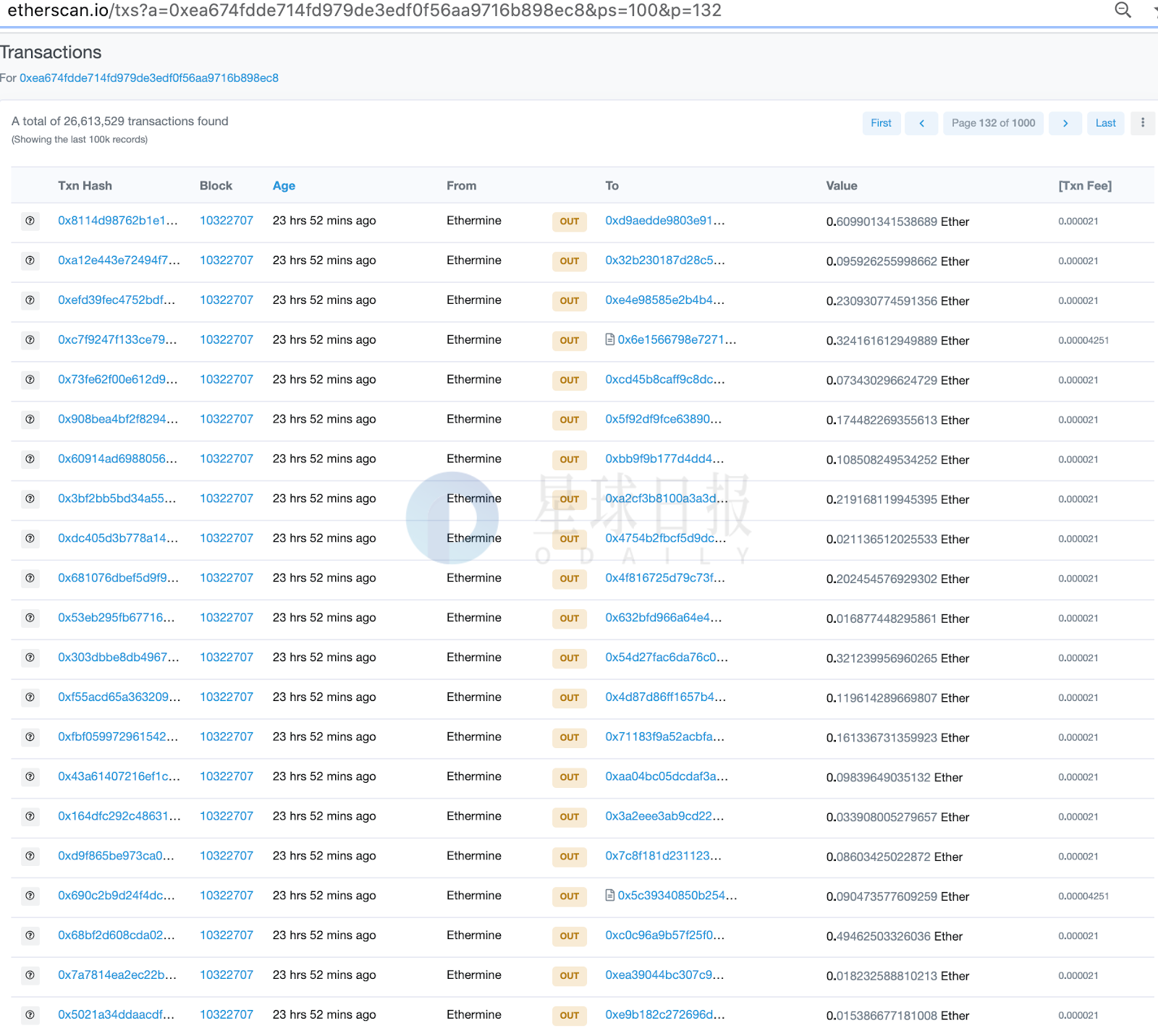The image size is (1158, 1036).
Task: Open block 10322707 in 0x690c2b9d24f4dc row
Action: [x=227, y=896]
